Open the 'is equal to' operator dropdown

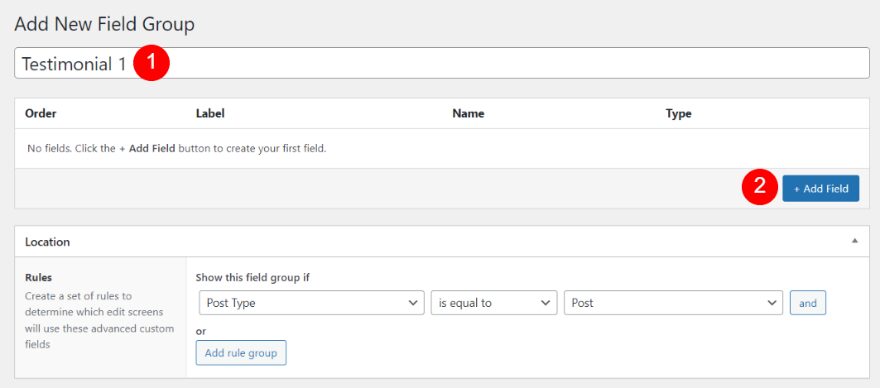pyautogui.click(x=494, y=303)
